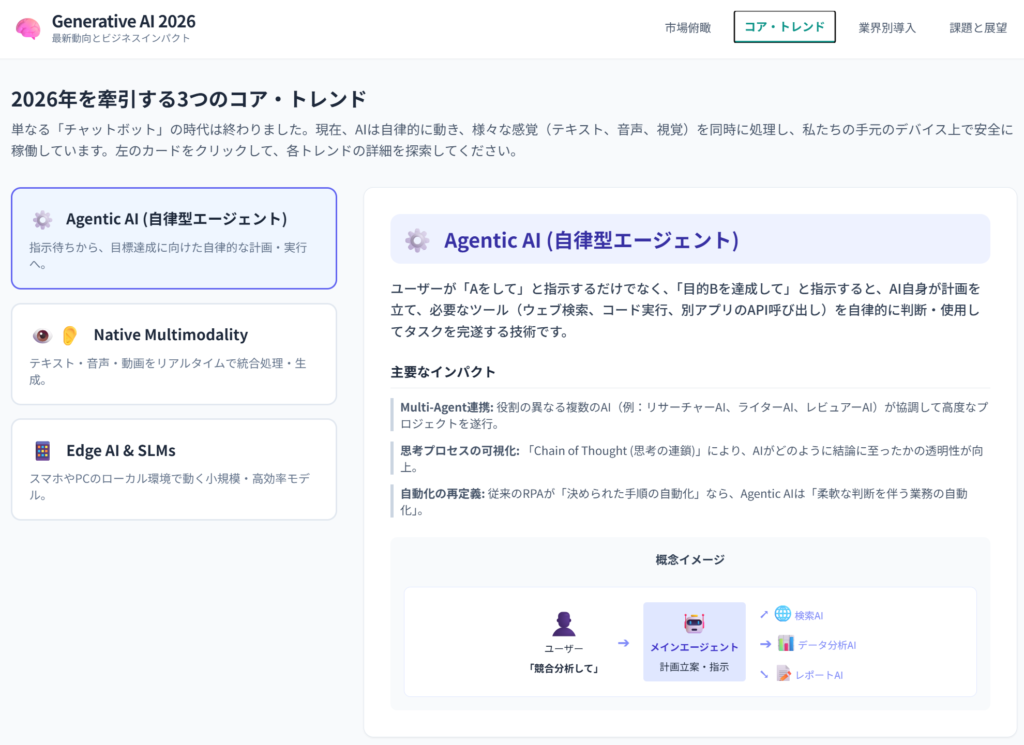Image resolution: width=1024 pixels, height=745 pixels.
Task: Click the gear icon in Agentic AI card
Action: point(42,219)
